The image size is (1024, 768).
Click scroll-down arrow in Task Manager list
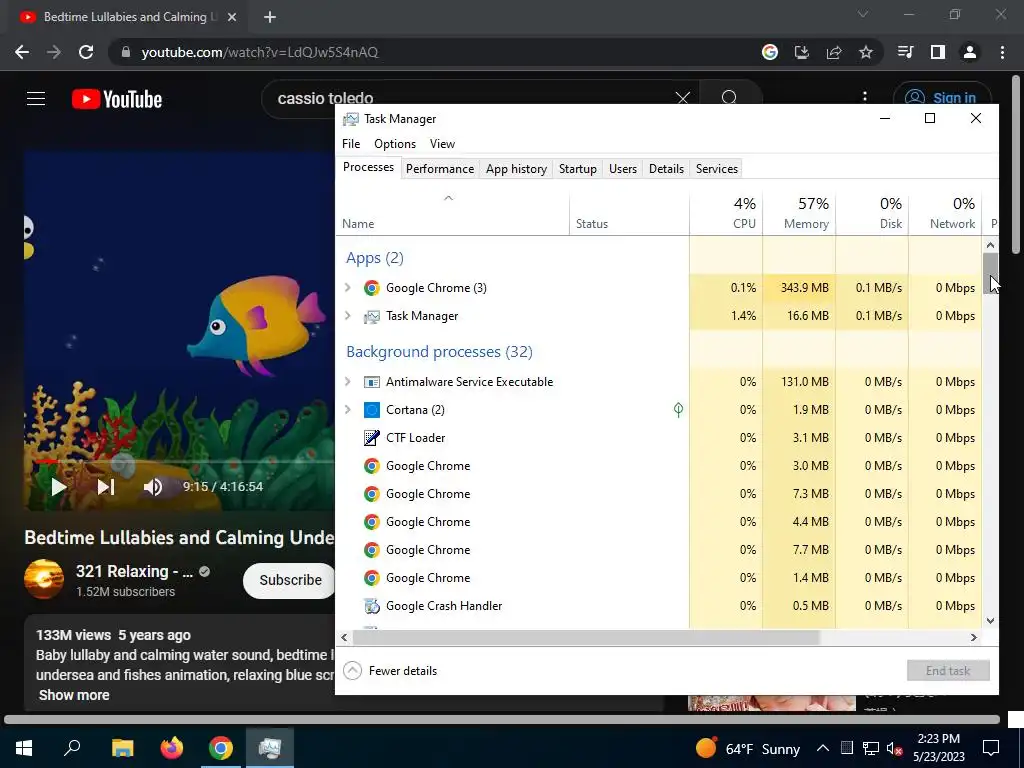tap(991, 621)
